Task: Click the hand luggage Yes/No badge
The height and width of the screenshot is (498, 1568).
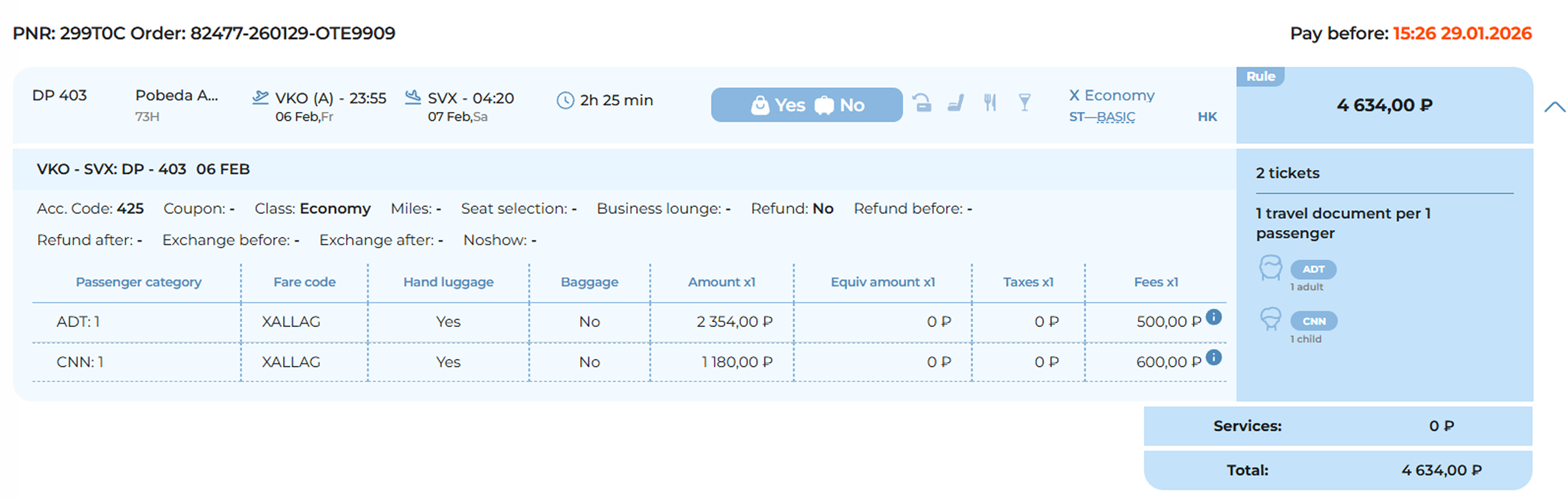Action: [807, 105]
